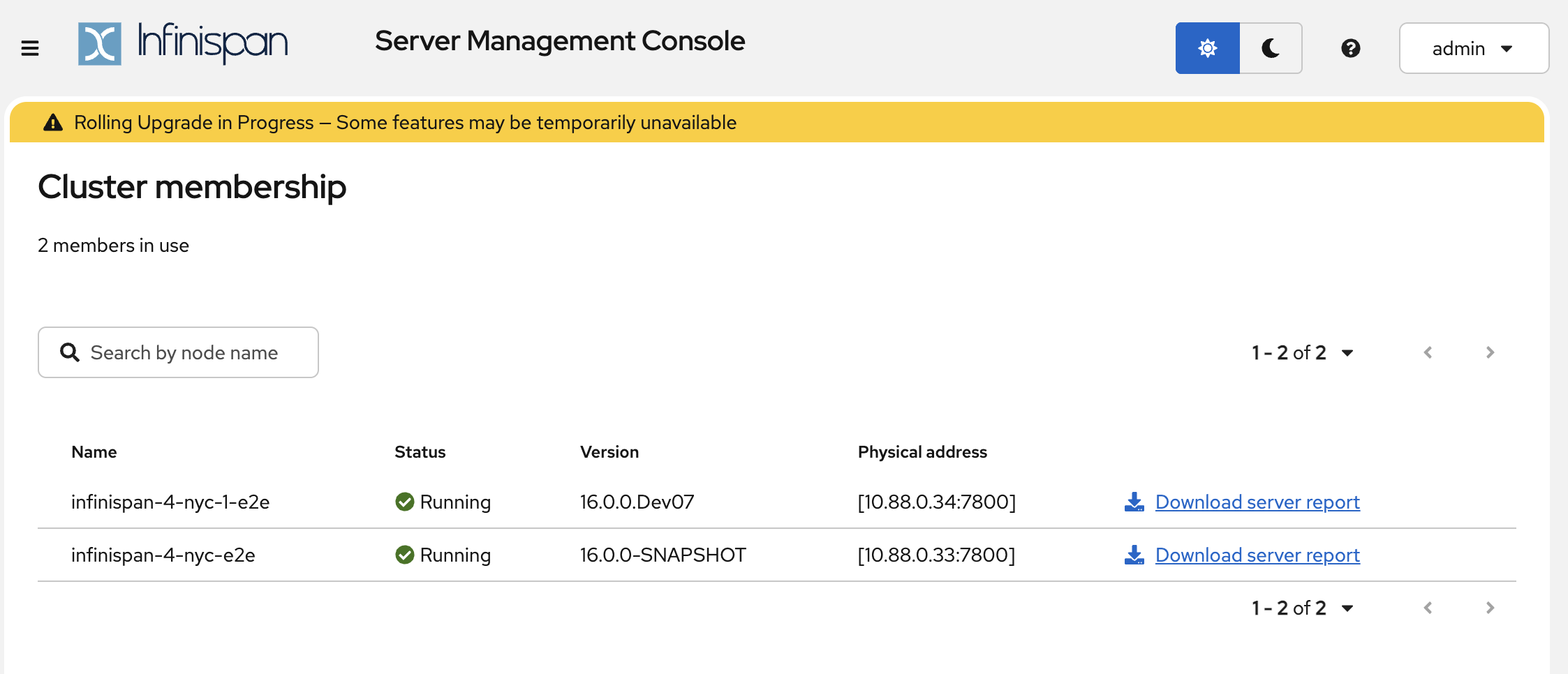Viewport: 1568px width, 674px height.
Task: Open the admin user dropdown
Action: (1473, 48)
